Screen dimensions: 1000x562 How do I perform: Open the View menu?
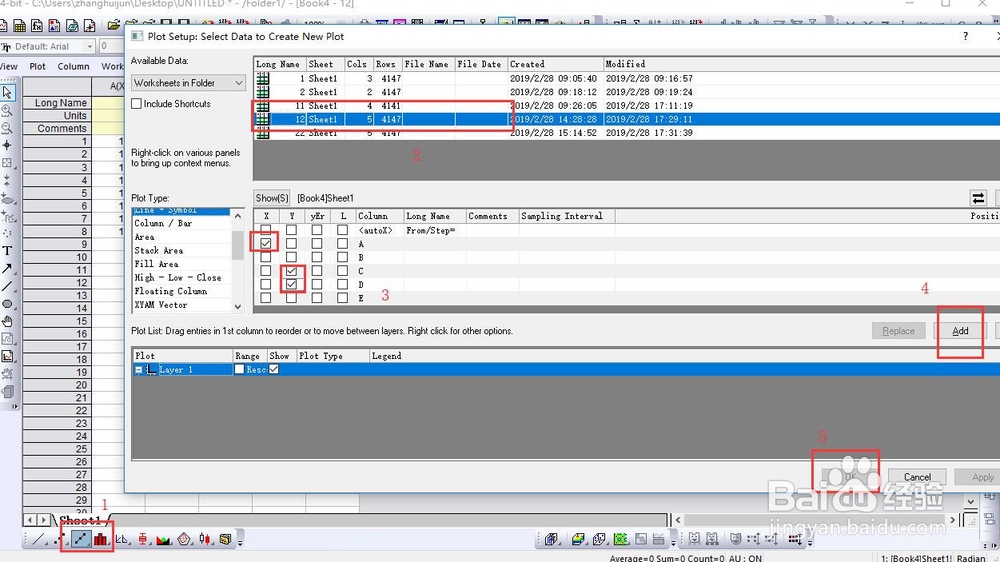(x=9, y=66)
